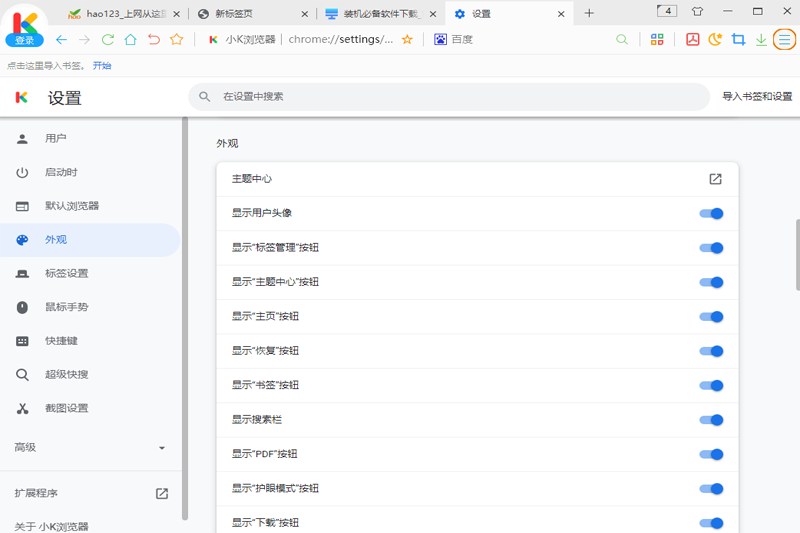This screenshot has height=533, width=800.
Task: Open new tab with plus button
Action: [589, 13]
